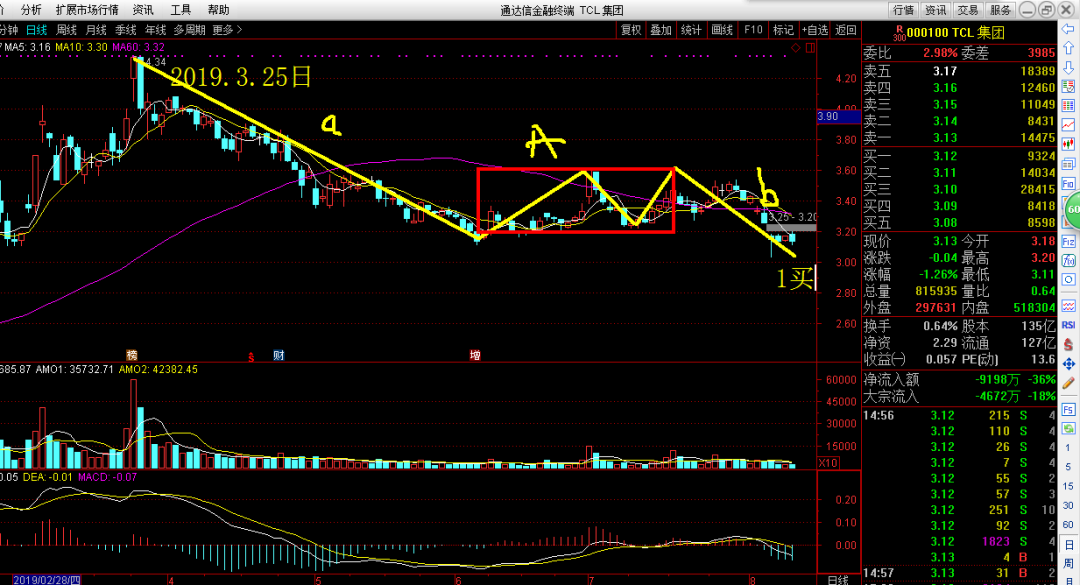Click the up arrow icon in right sidebar
The height and width of the screenshot is (585, 1080).
click(x=1068, y=48)
